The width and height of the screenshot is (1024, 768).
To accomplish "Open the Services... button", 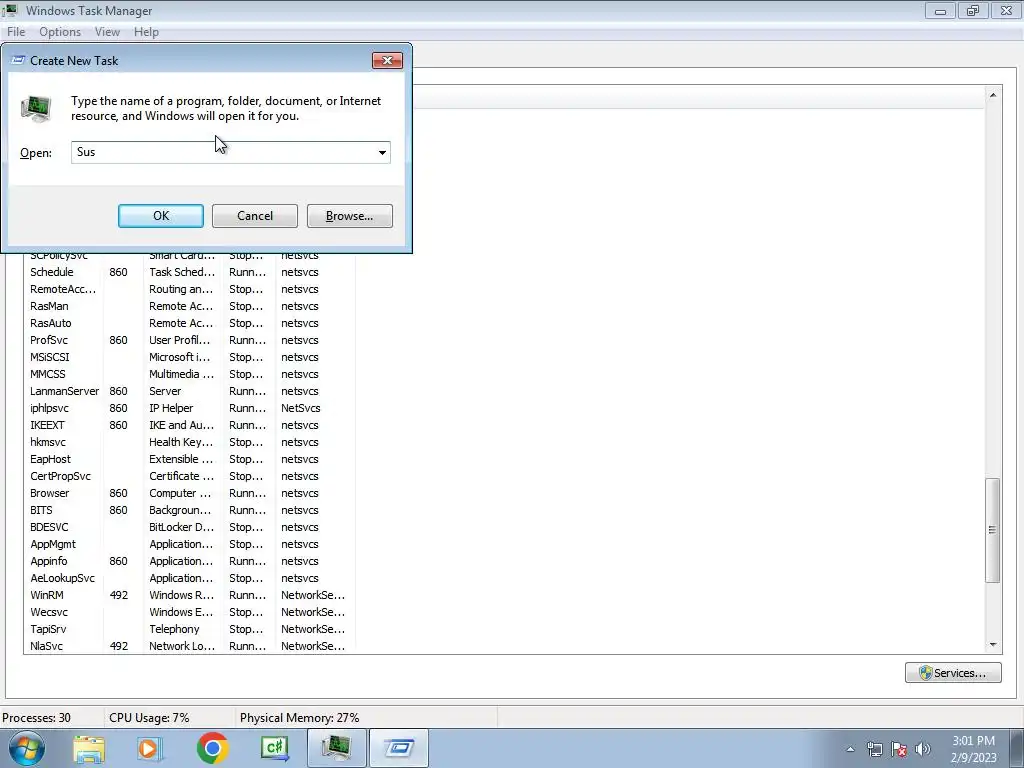I will pyautogui.click(x=953, y=673).
